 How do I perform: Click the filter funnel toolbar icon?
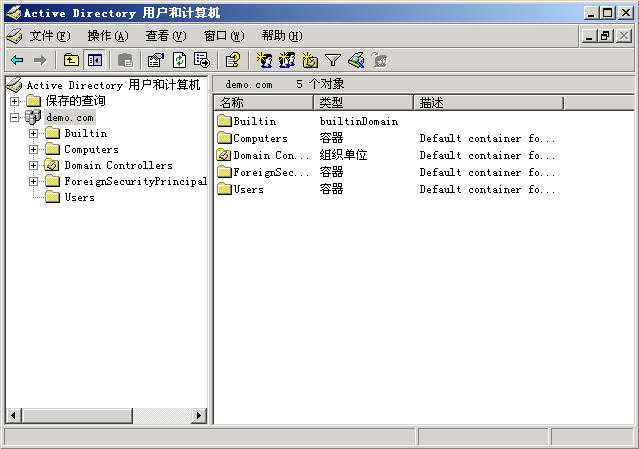pyautogui.click(x=333, y=60)
